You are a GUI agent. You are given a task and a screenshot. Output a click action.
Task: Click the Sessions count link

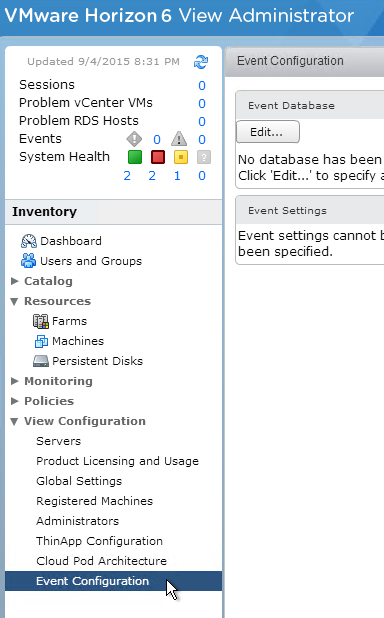click(x=202, y=86)
